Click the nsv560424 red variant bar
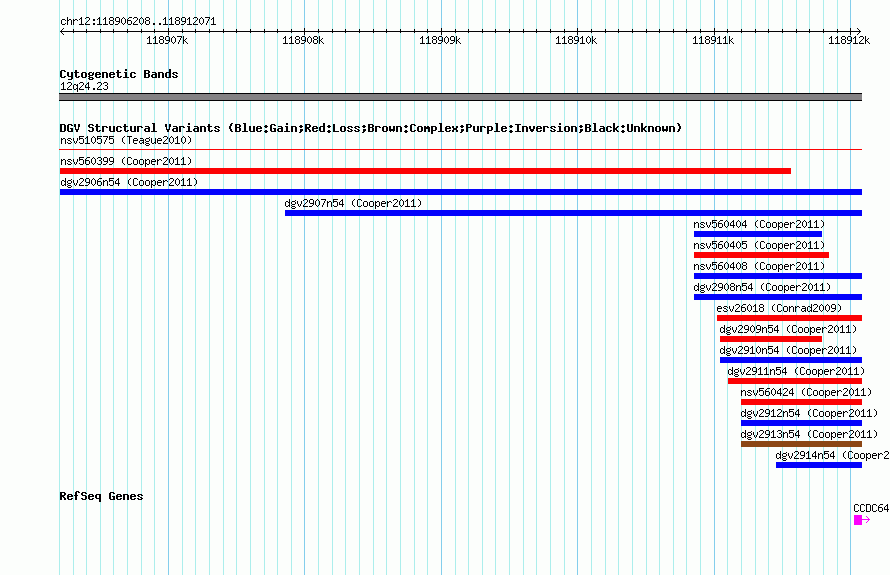Screen dimensions: 890x575 point(801,402)
